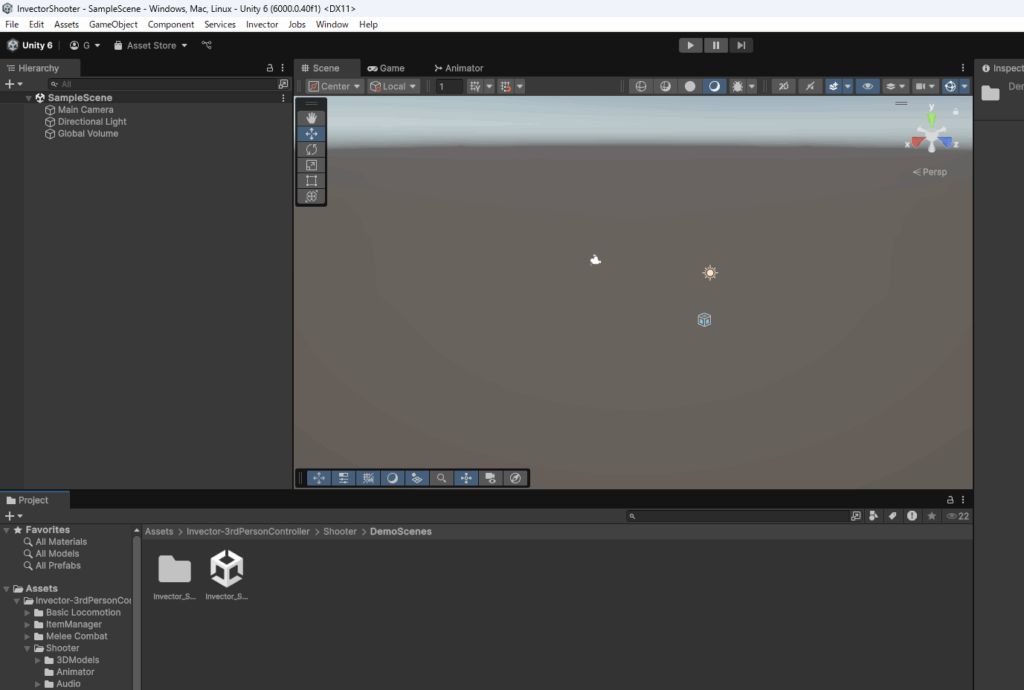Toggle scene visibility eye icon

point(868,87)
